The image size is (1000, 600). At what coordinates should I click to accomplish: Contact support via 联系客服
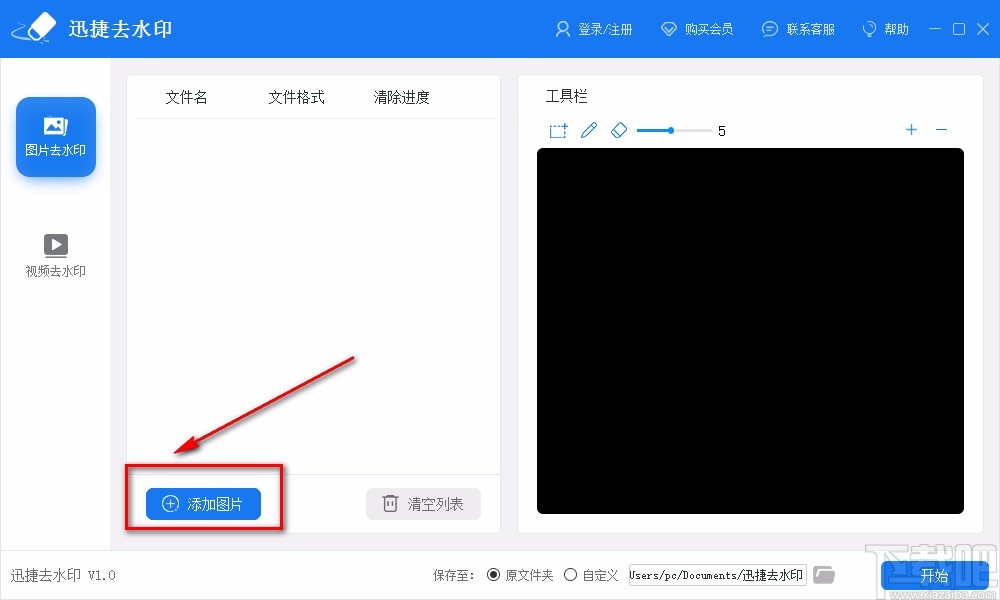tap(798, 29)
